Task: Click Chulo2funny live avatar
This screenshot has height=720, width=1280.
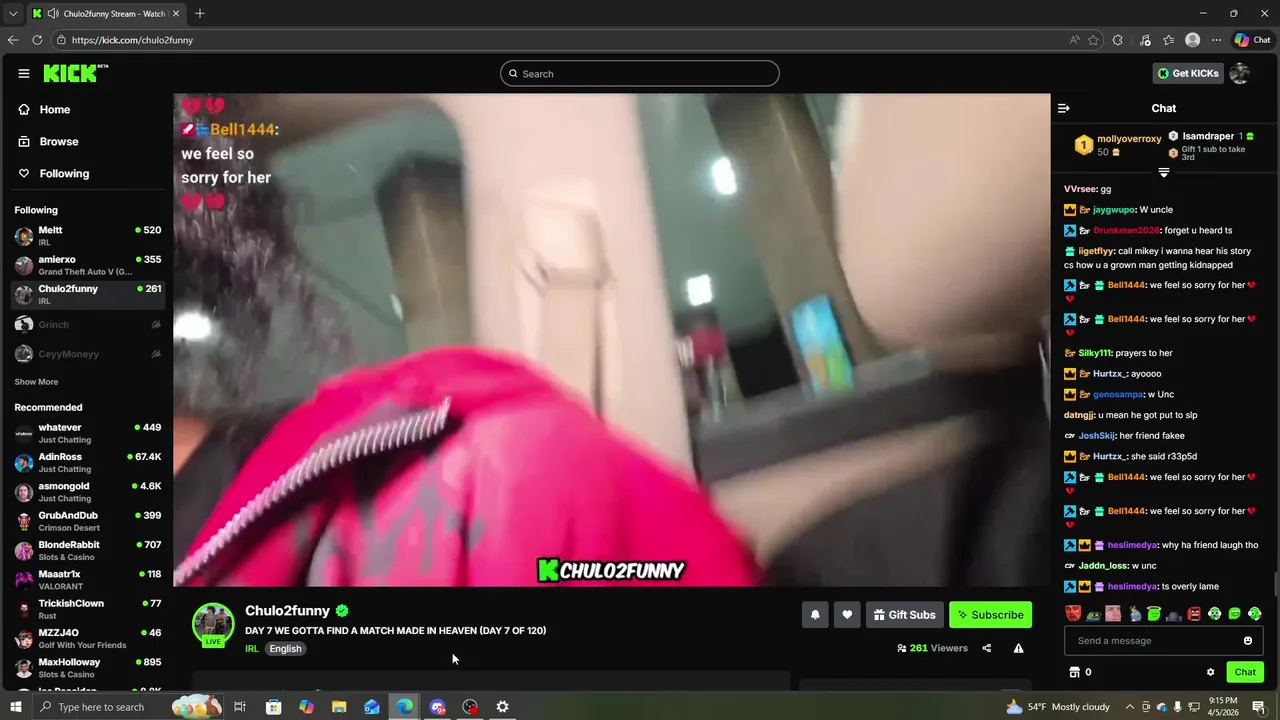Action: pos(213,625)
